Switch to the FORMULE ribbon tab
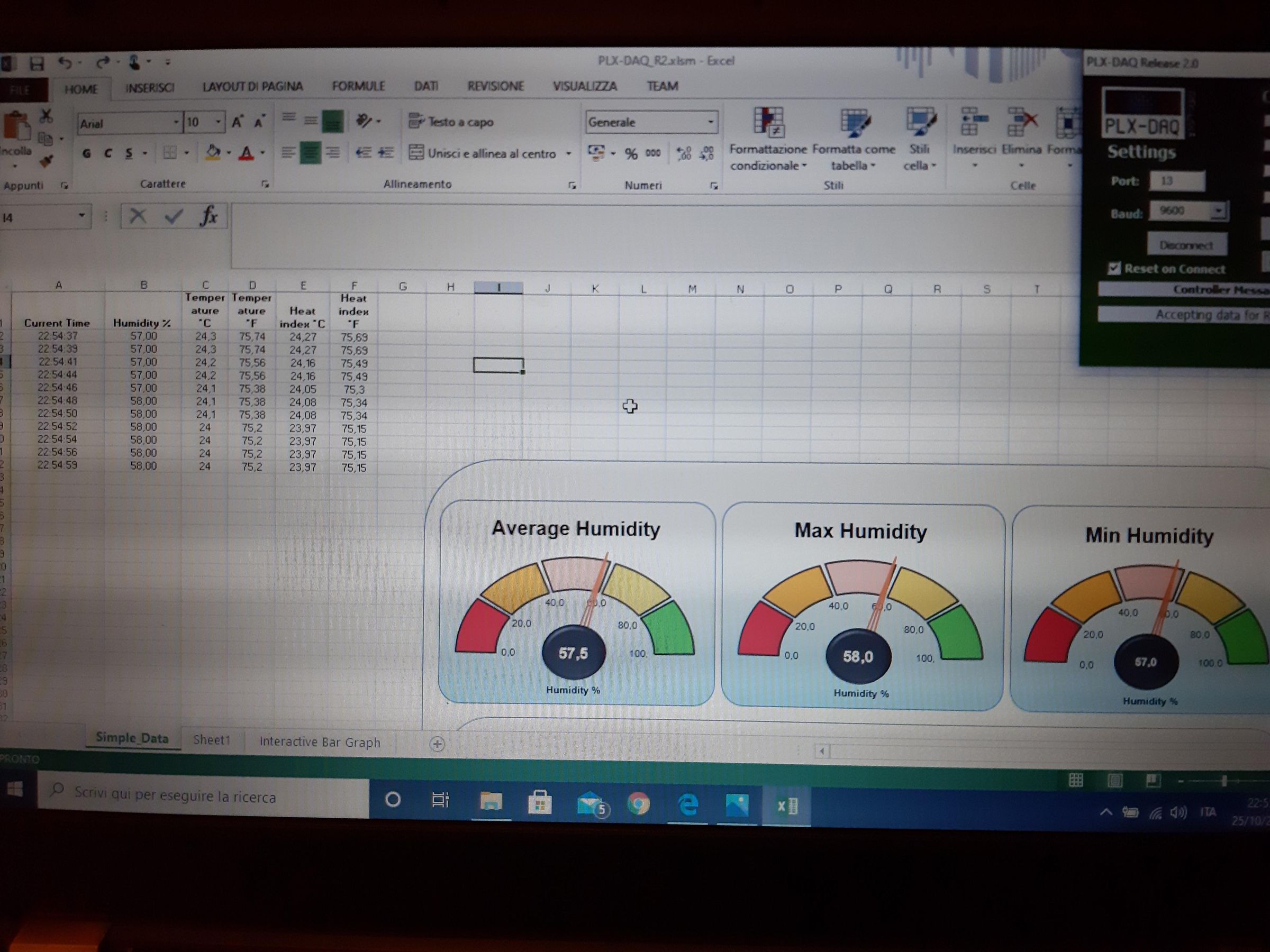Image resolution: width=1270 pixels, height=952 pixels. [357, 87]
